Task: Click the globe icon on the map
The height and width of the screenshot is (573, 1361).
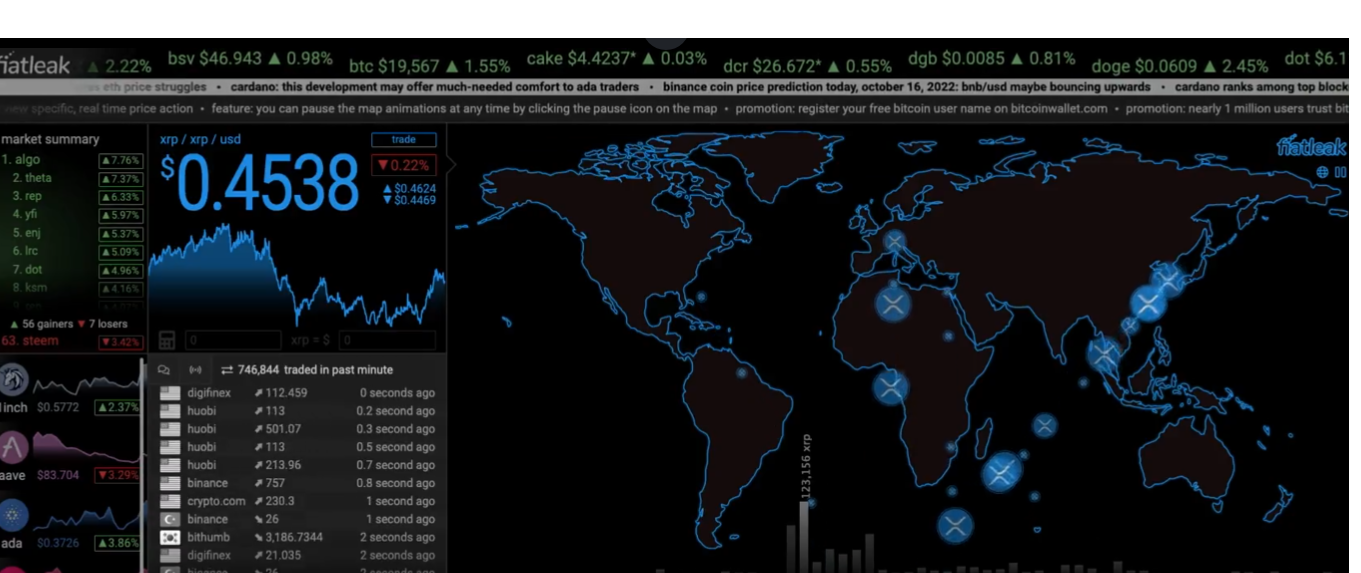Action: click(x=1322, y=172)
